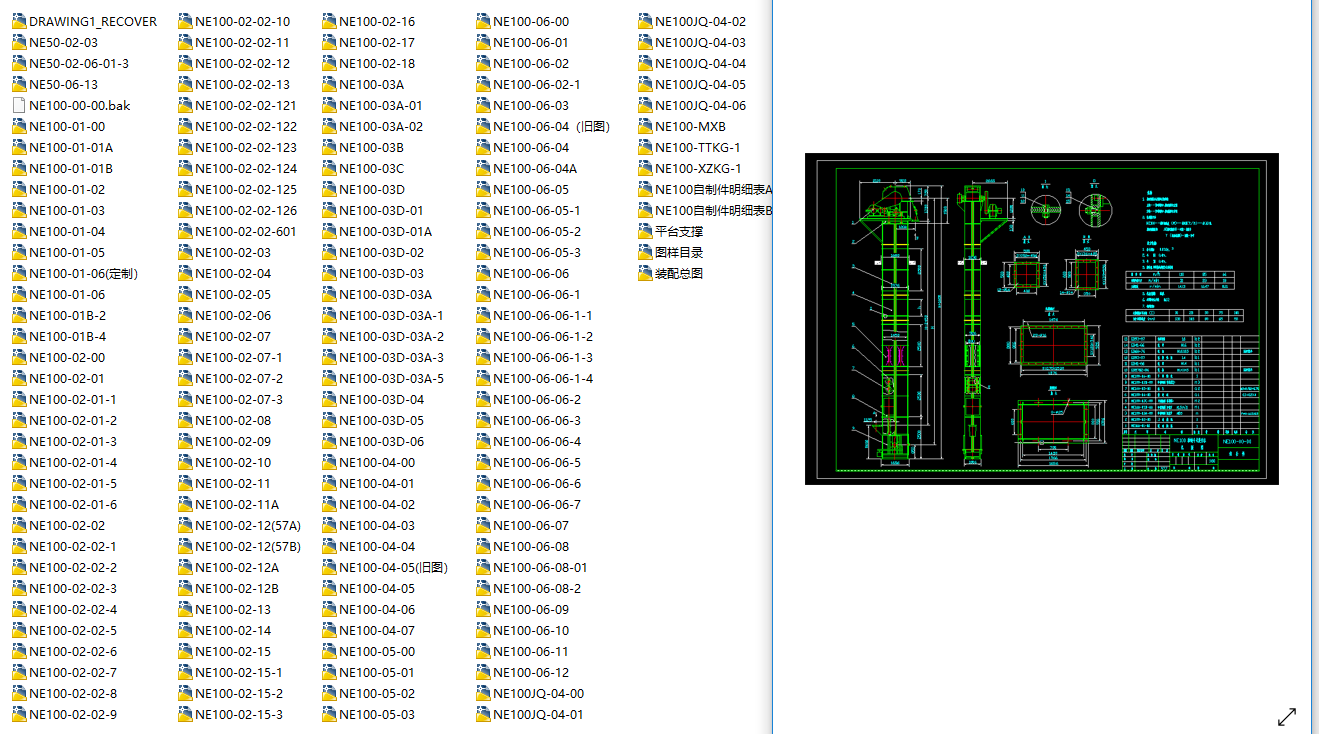Enlarge the preview with the diagonal arrow icon
This screenshot has width=1319, height=734.
[x=1287, y=716]
